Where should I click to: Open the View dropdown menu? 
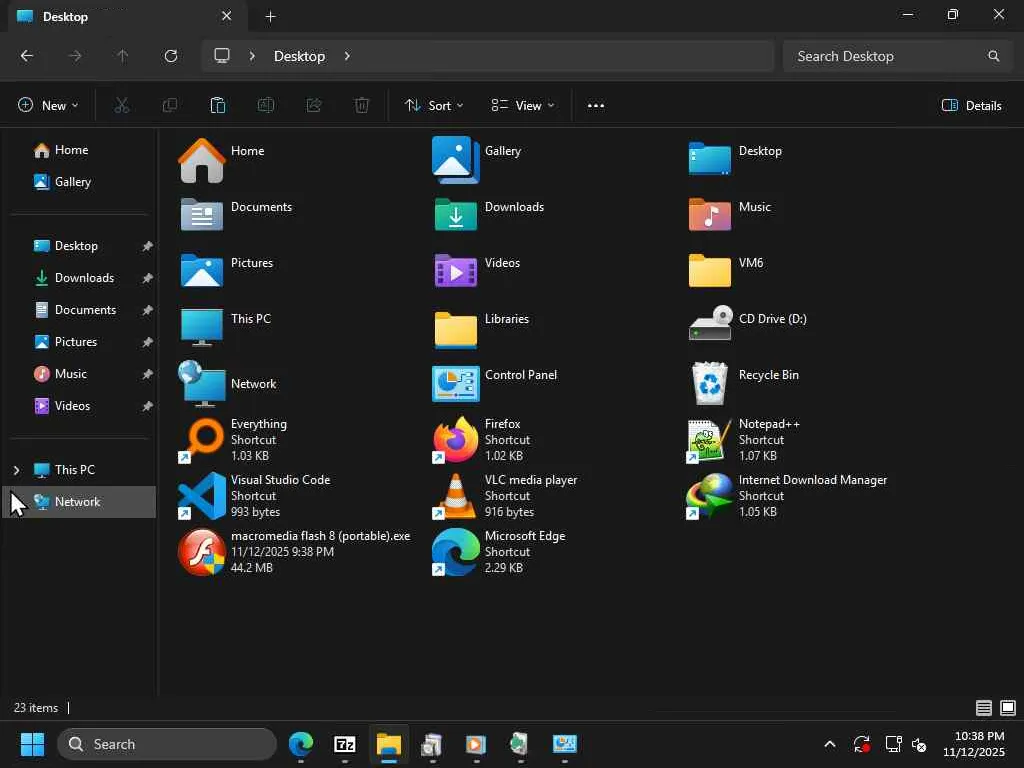(x=522, y=105)
